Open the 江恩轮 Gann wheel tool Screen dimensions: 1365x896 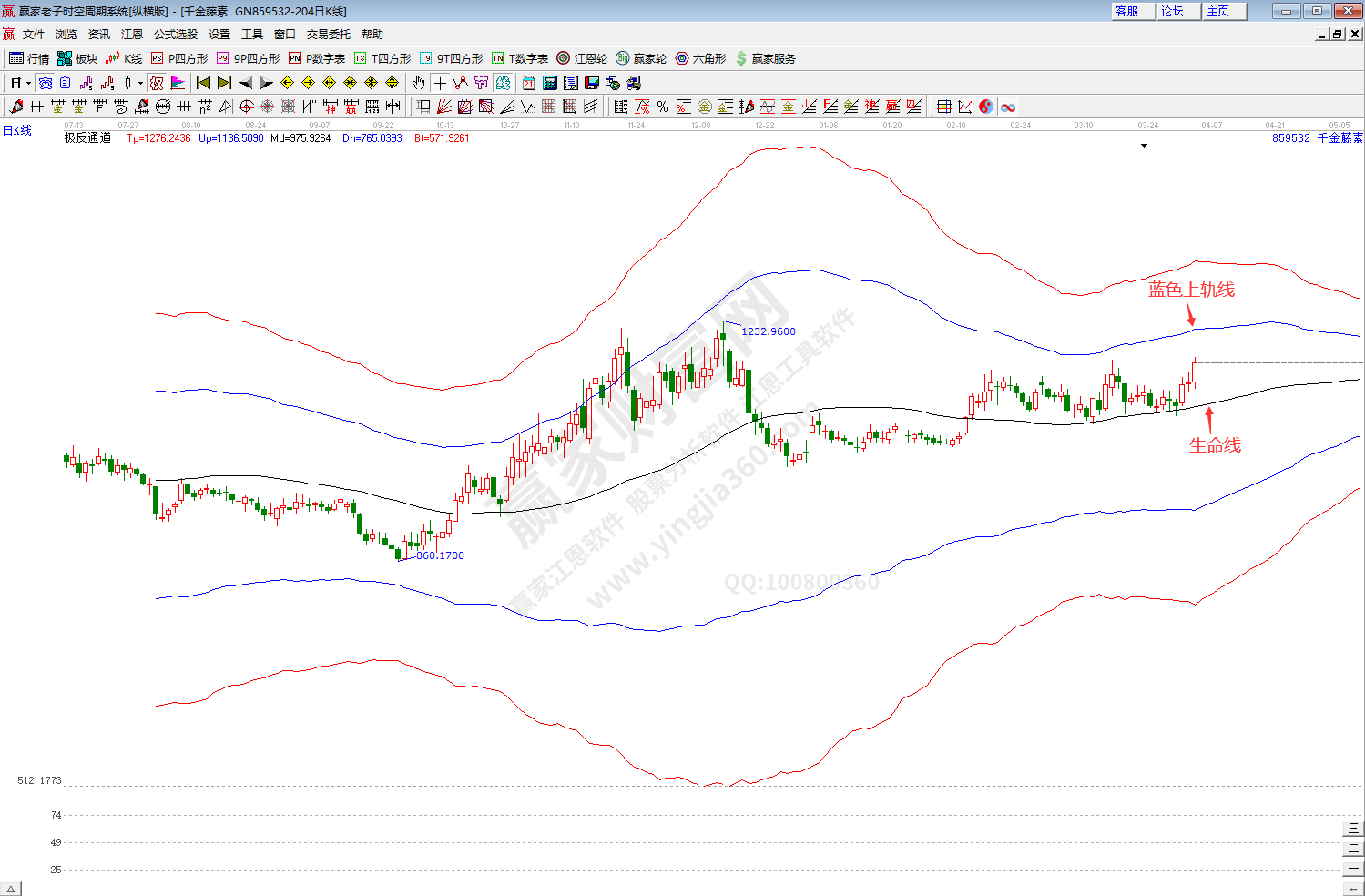click(582, 58)
